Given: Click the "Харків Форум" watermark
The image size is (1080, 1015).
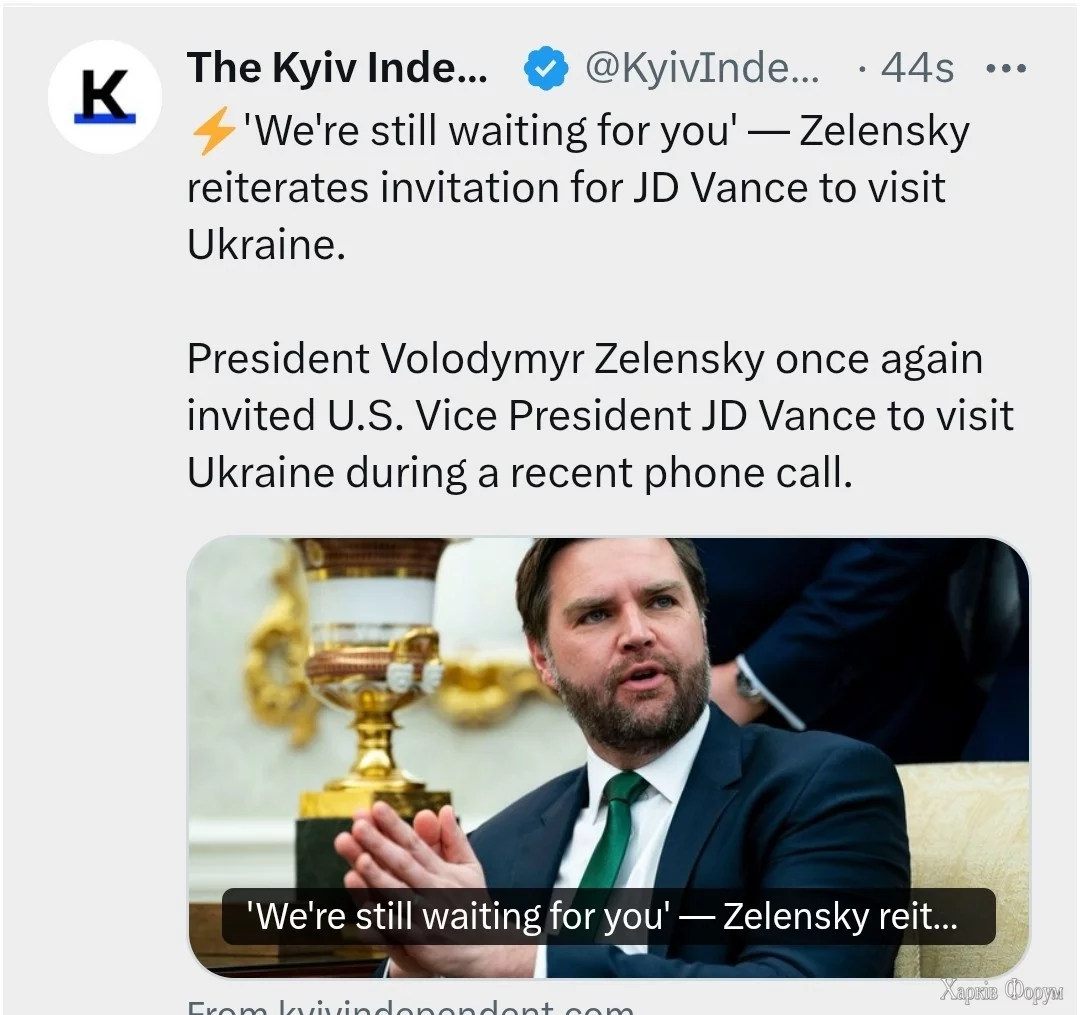Looking at the screenshot, I should (x=1000, y=992).
